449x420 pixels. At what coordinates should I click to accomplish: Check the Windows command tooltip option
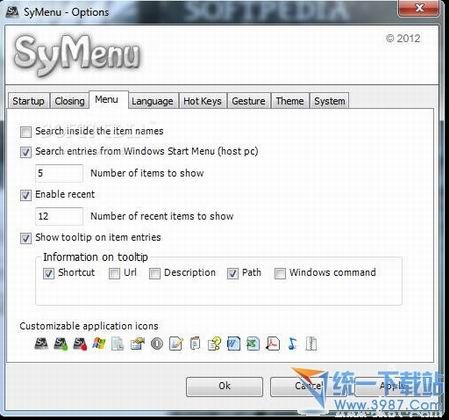tap(280, 273)
